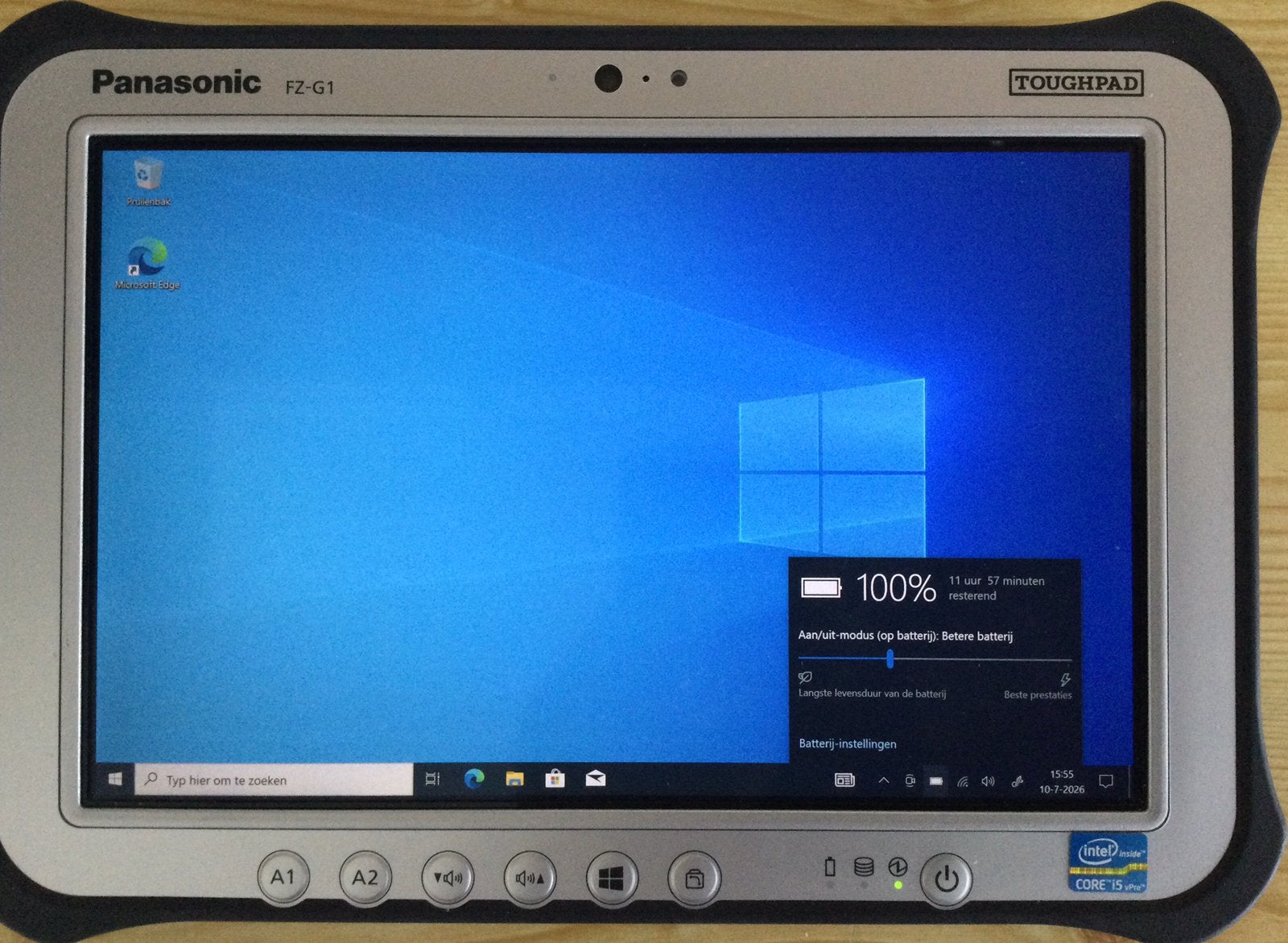Open News and interests widget icon
Viewport: 1288px width, 943px height.
click(844, 780)
